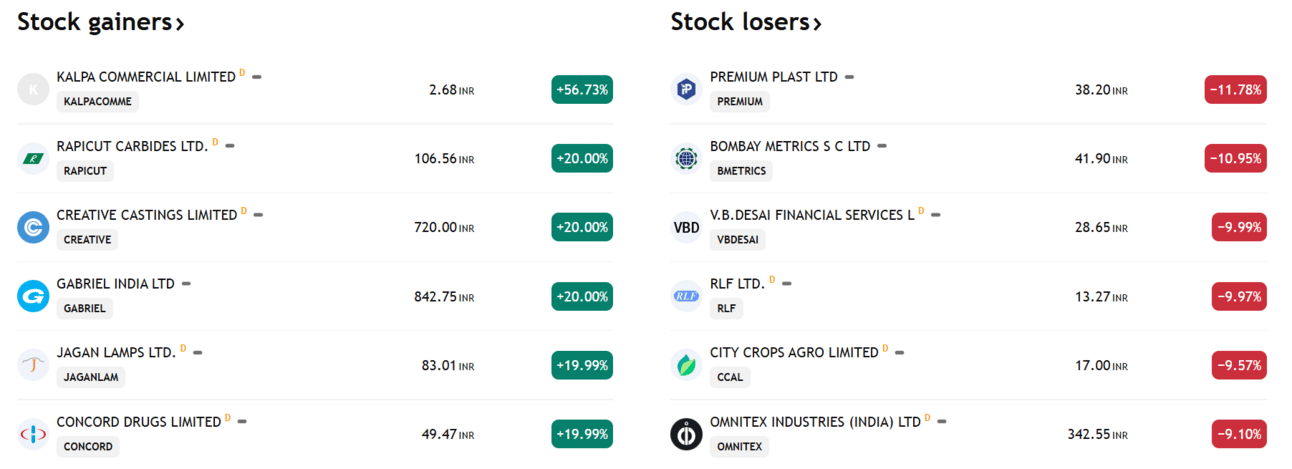The image size is (1292, 469).
Task: Click the Gabriel India logo icon
Action: (x=33, y=296)
